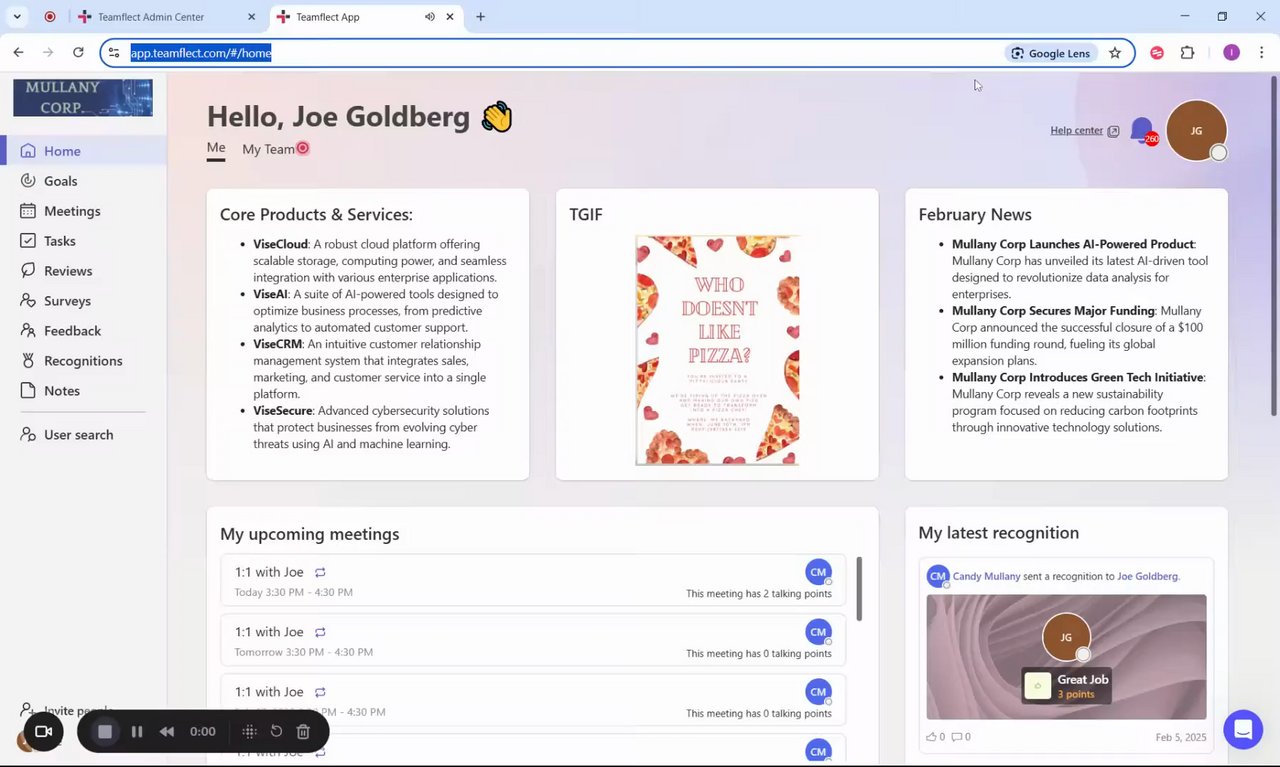Open Tomorrow's 1:1 with Joe meeting
1280x767 pixels.
[x=533, y=640]
